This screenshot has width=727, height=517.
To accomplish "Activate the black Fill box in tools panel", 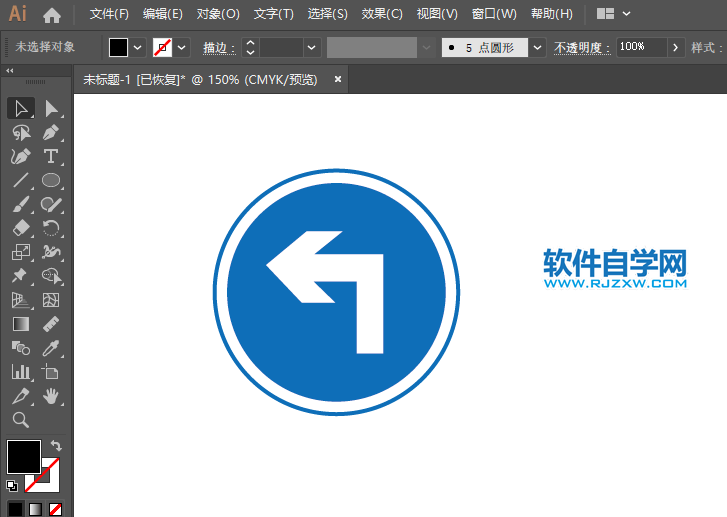I will tap(24, 457).
